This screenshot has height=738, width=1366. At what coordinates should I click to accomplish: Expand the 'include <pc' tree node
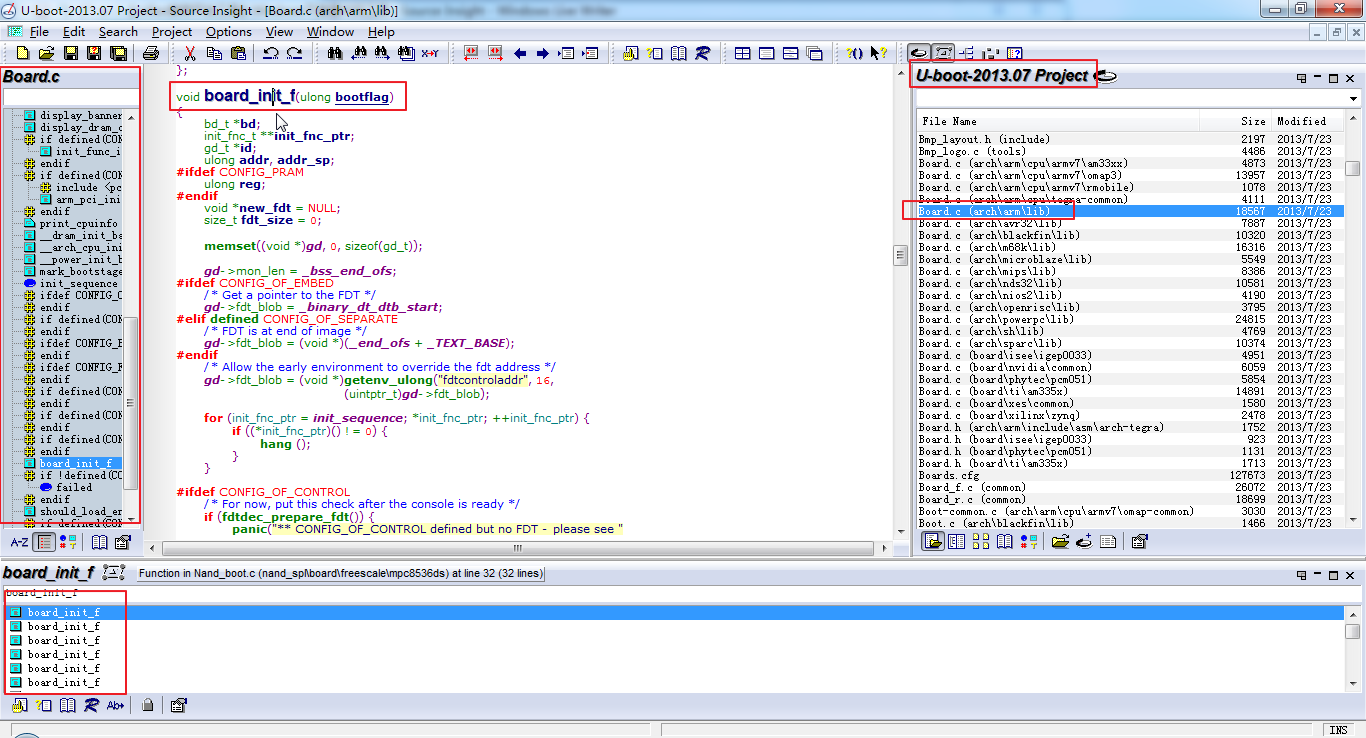click(46, 187)
